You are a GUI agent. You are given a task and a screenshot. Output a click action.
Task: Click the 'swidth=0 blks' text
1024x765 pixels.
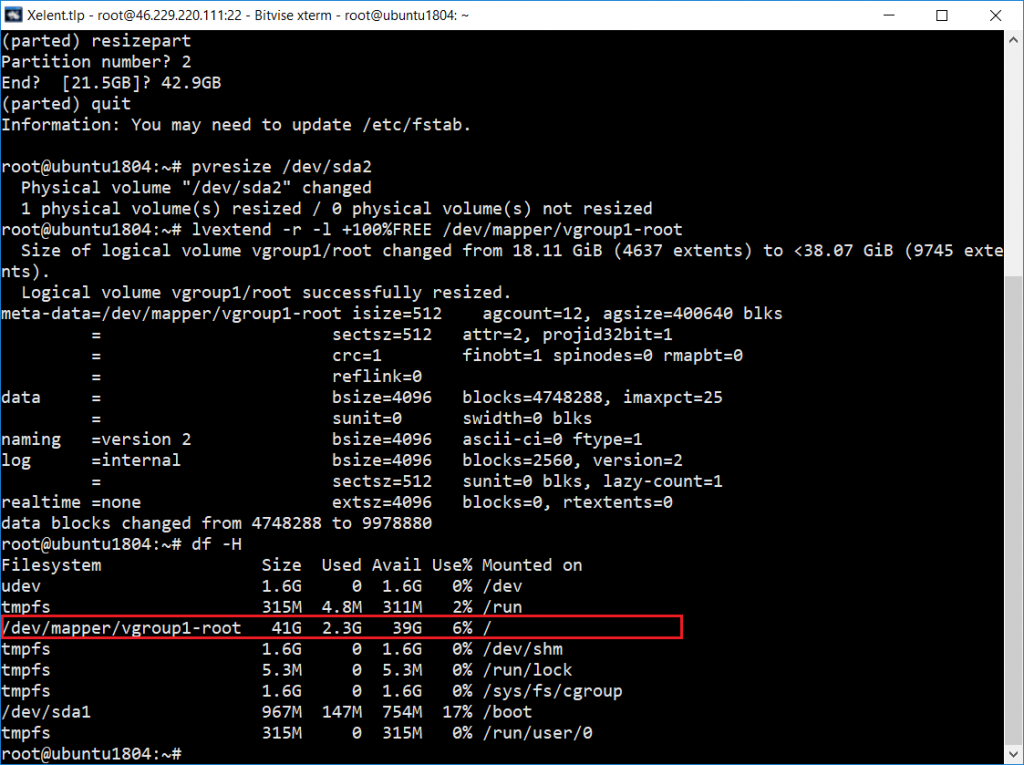527,418
